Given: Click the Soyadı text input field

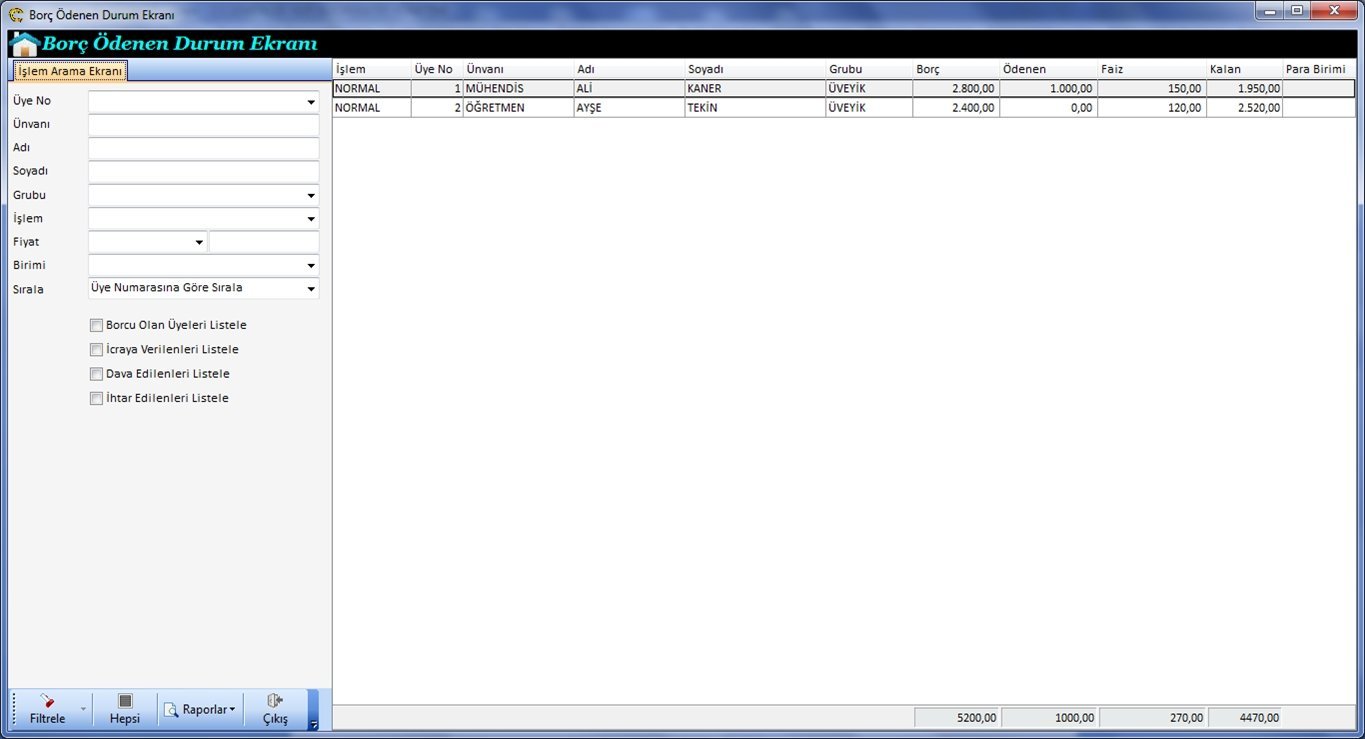Looking at the screenshot, I should pyautogui.click(x=203, y=172).
